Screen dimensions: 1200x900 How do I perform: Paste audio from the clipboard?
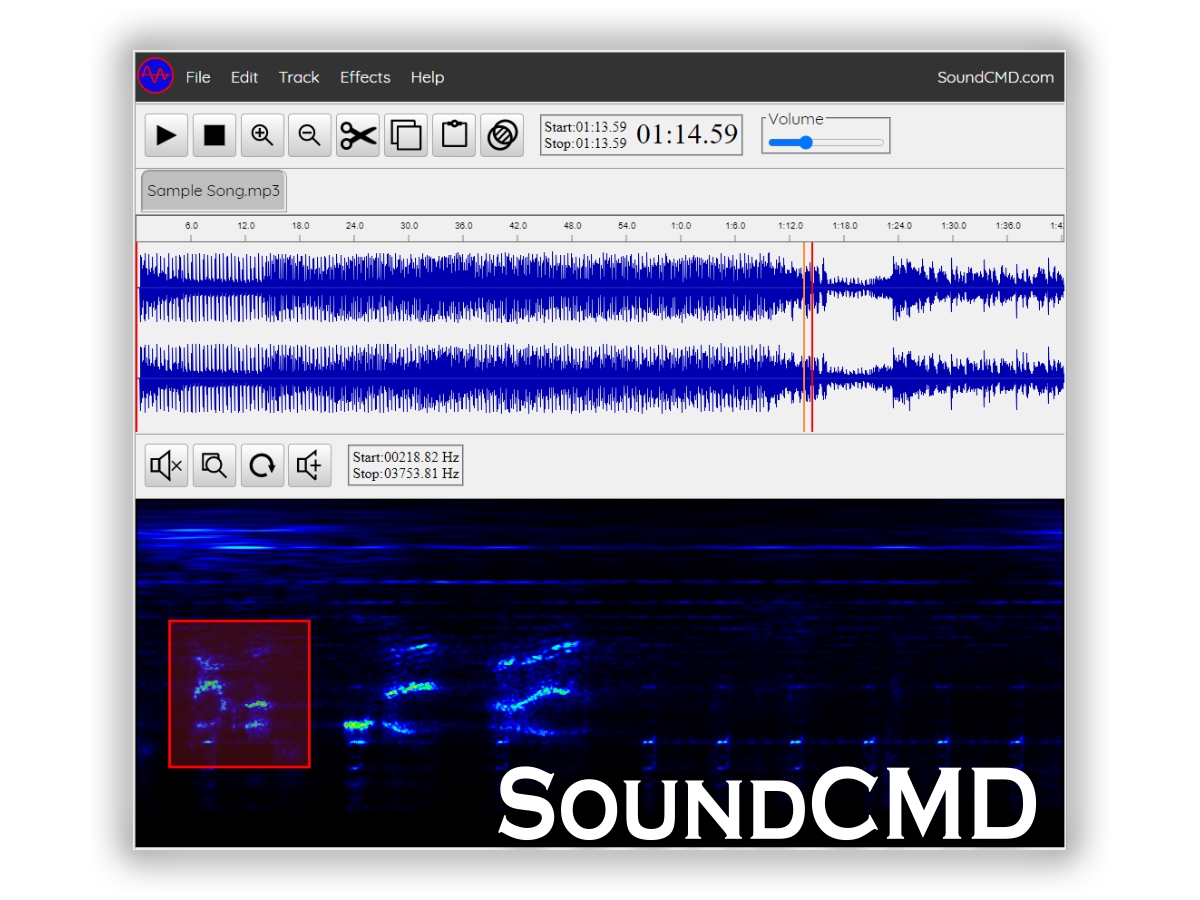tap(454, 135)
